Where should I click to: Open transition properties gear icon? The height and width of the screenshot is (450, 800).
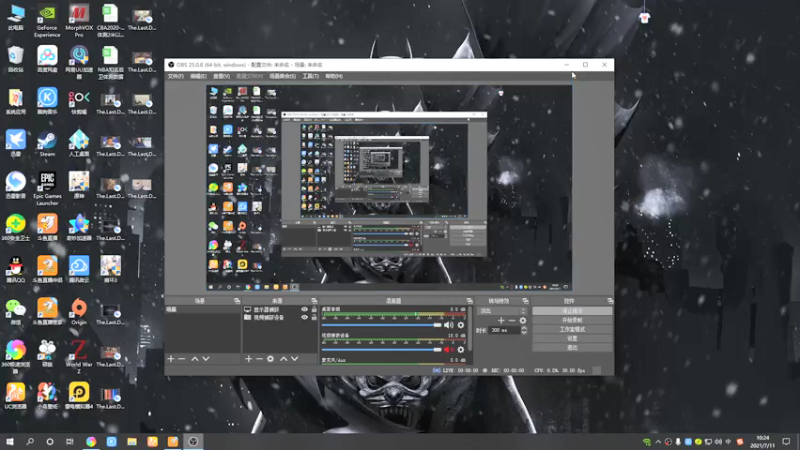click(522, 320)
